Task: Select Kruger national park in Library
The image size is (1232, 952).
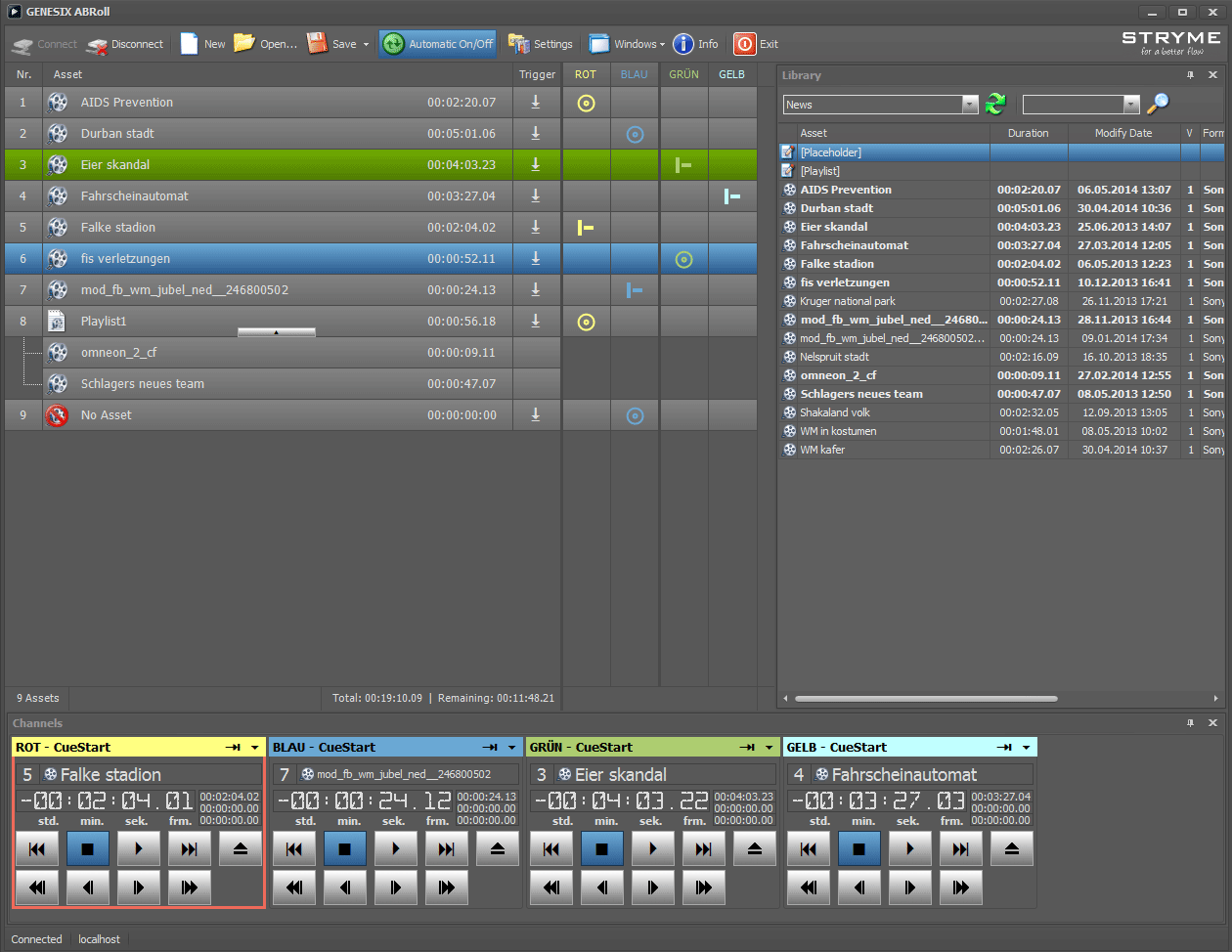Action: (847, 301)
